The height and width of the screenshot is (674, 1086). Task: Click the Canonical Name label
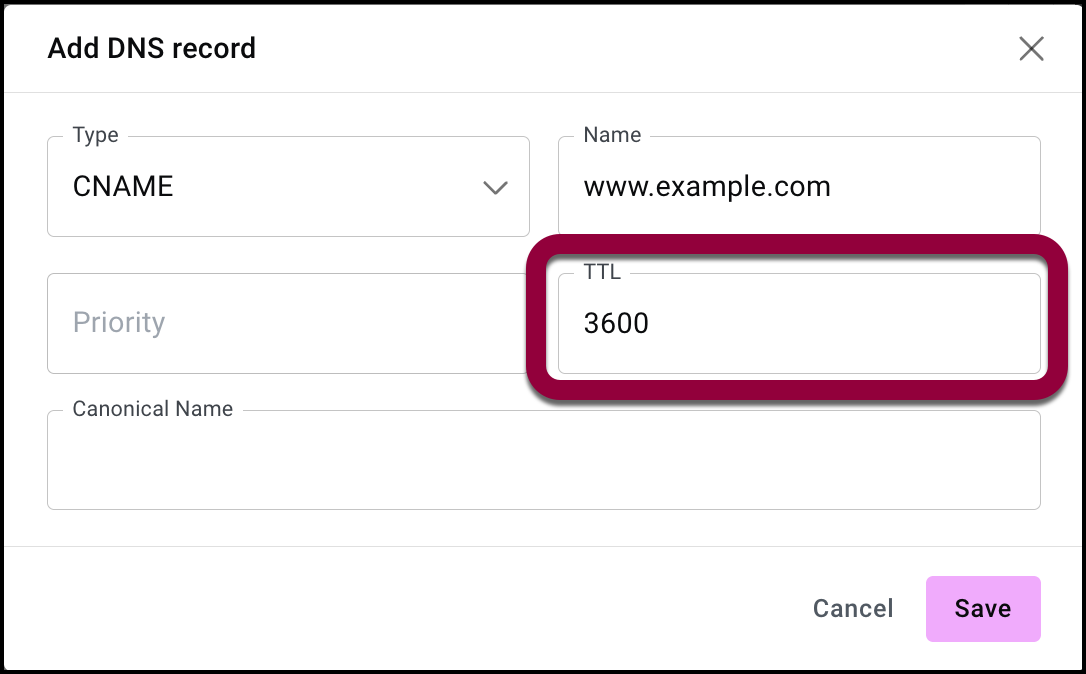[x=153, y=409]
